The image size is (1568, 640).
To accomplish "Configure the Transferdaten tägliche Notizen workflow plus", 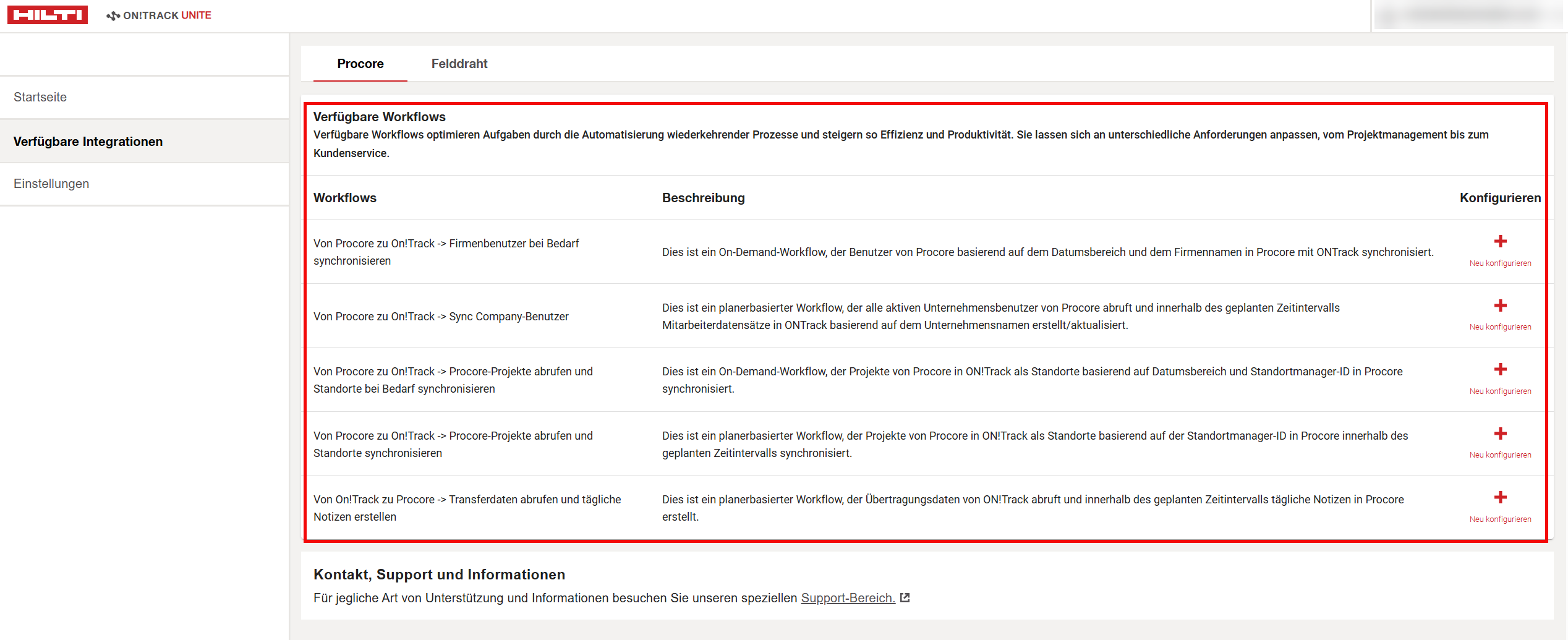I will coord(1500,498).
